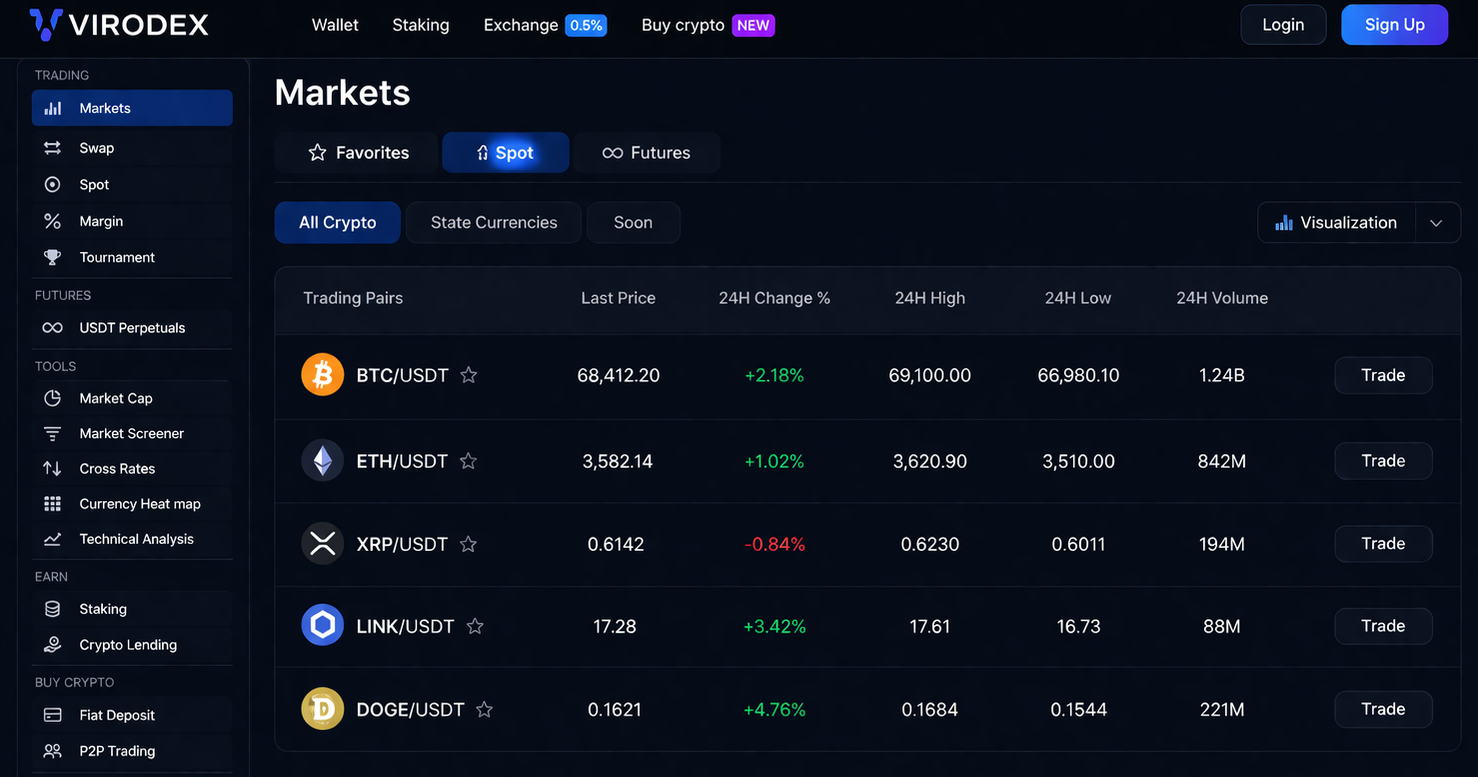
Task: Open the Exchange 0.5% nav link
Action: point(543,25)
